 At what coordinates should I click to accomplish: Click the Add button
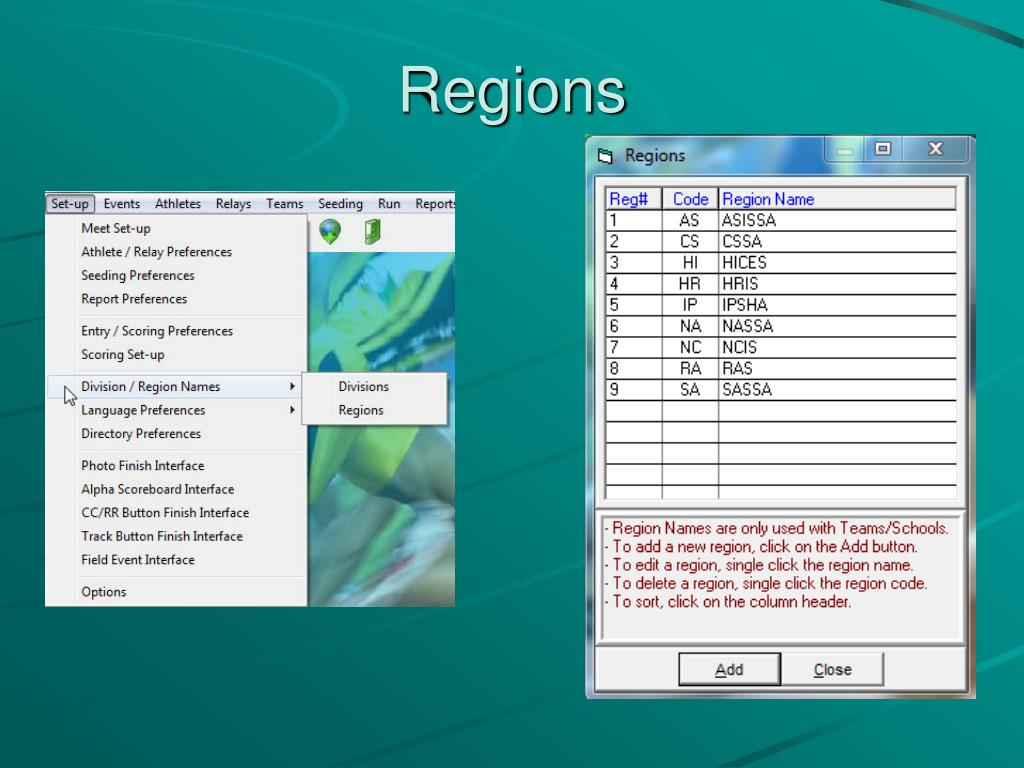[x=729, y=669]
